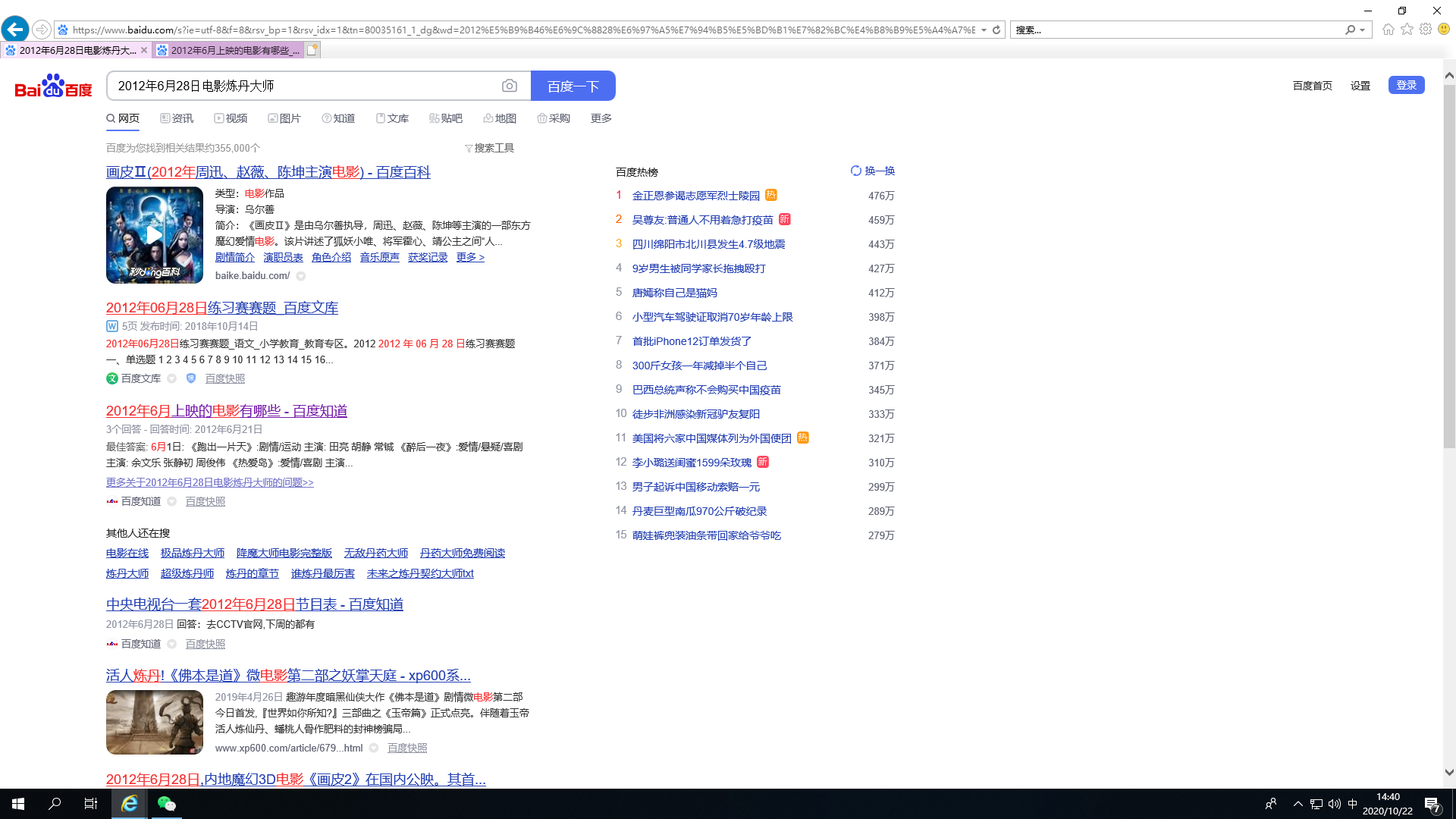Viewport: 1456px width, 819px height.
Task: Open the 画皮Ⅱ 百度百科 result link
Action: tap(268, 172)
